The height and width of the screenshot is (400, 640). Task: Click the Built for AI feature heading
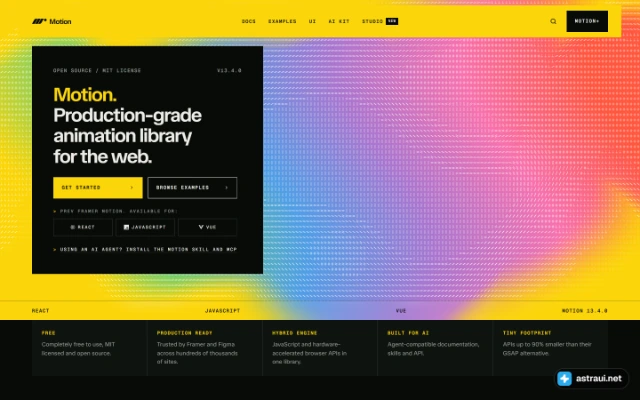point(408,333)
